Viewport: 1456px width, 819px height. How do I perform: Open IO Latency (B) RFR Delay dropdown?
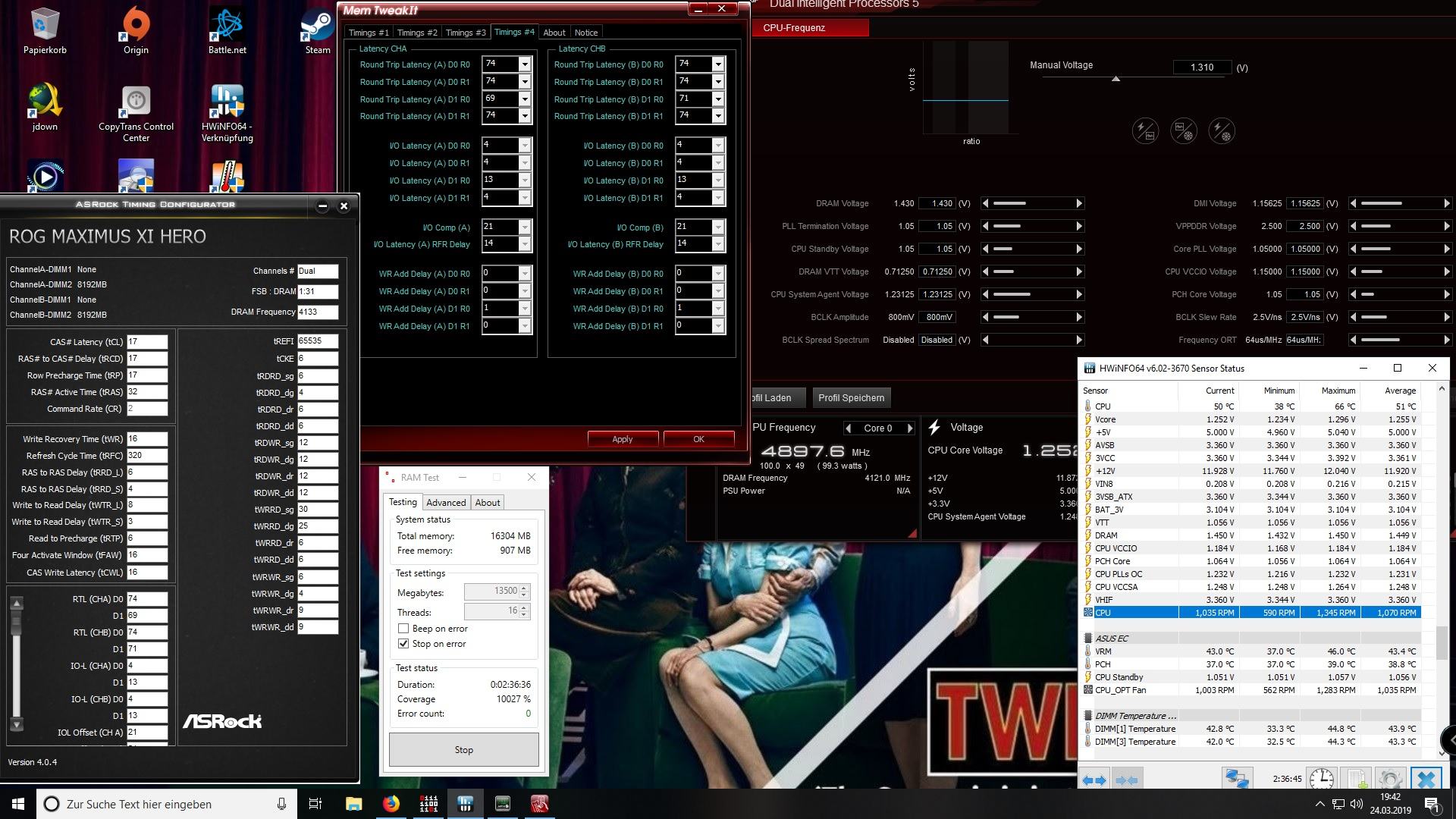click(x=718, y=244)
